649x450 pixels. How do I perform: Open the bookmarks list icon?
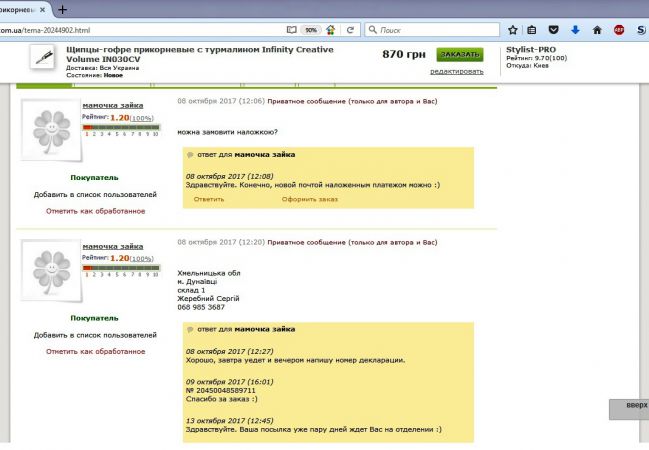pyautogui.click(x=531, y=30)
